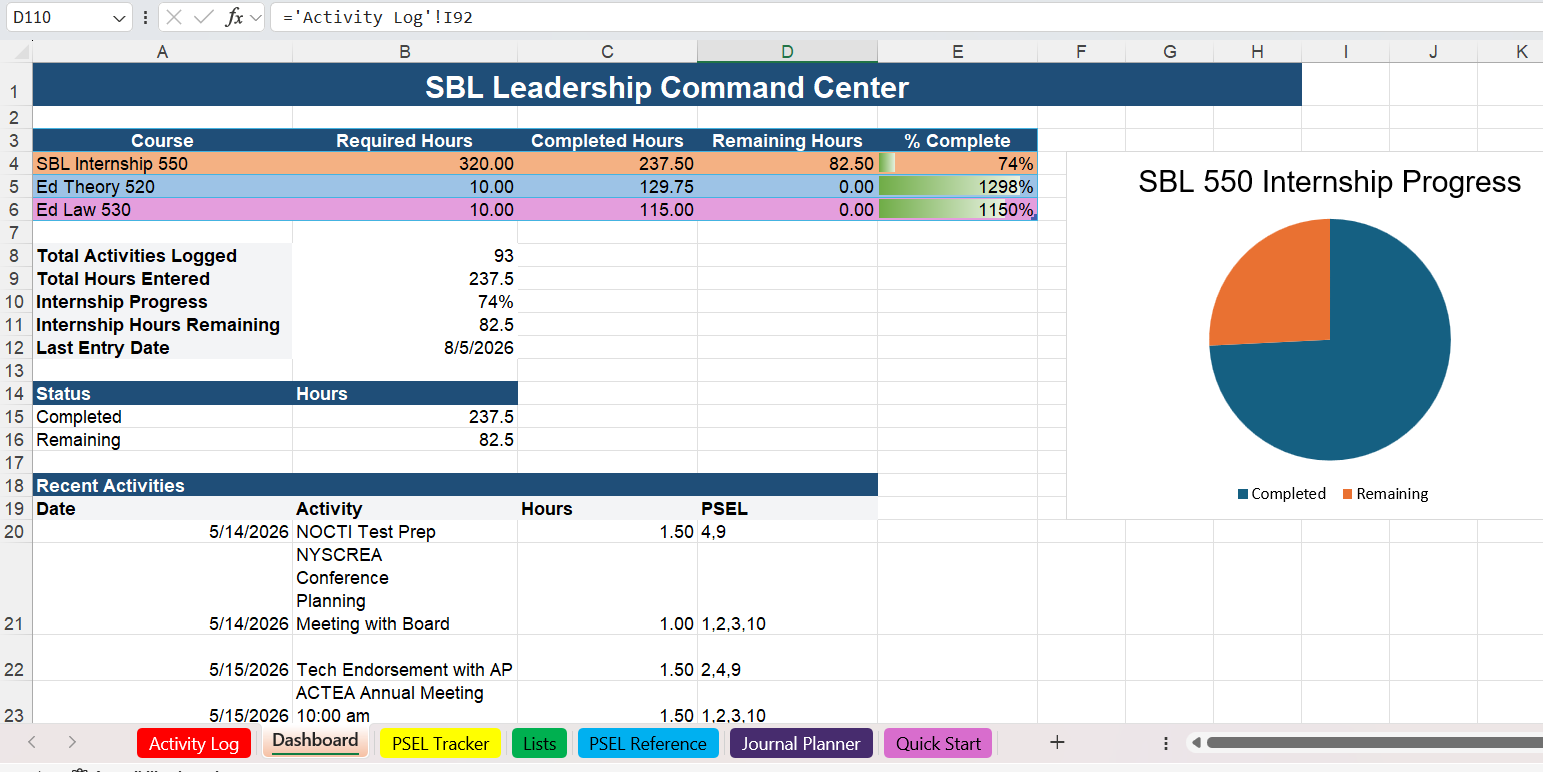Open Insert Function via the fx icon
Image resolution: width=1543 pixels, height=772 pixels.
click(234, 17)
